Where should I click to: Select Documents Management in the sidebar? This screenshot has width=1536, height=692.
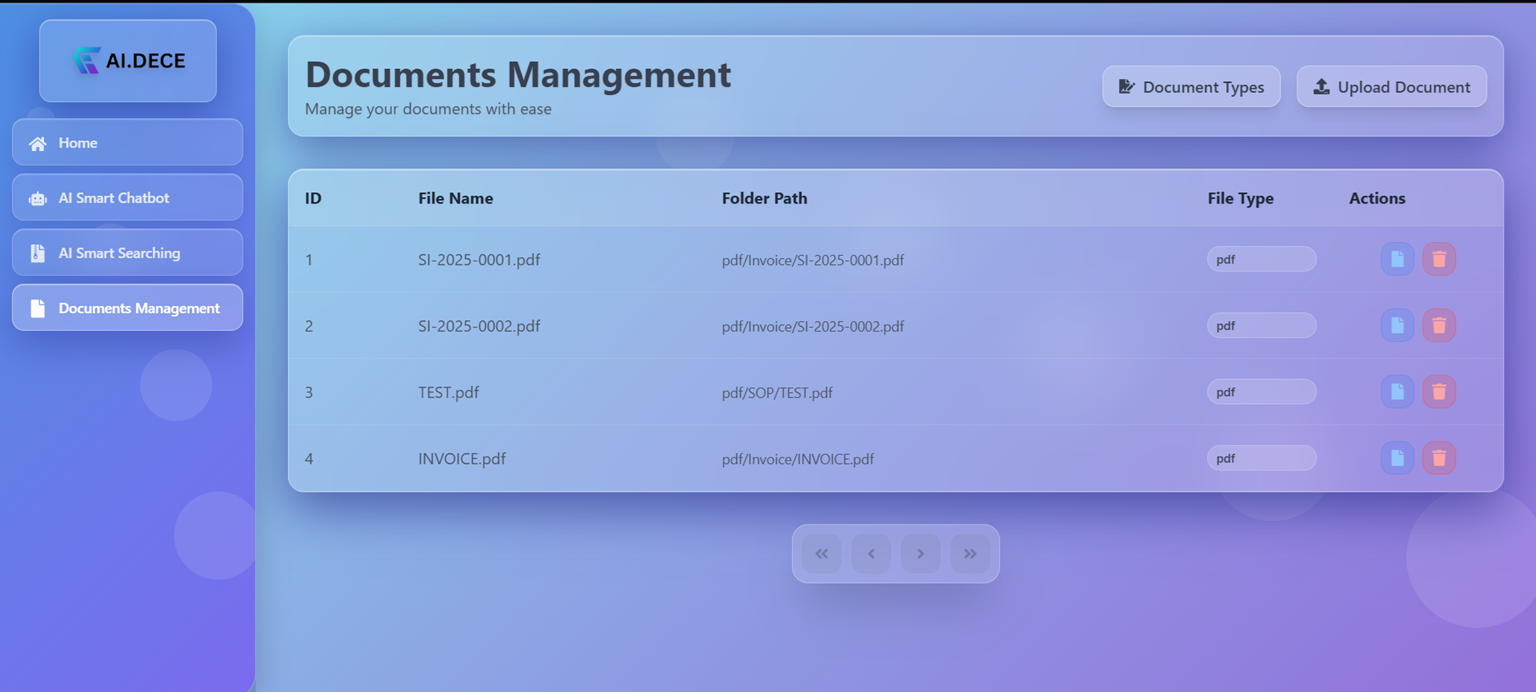(127, 308)
